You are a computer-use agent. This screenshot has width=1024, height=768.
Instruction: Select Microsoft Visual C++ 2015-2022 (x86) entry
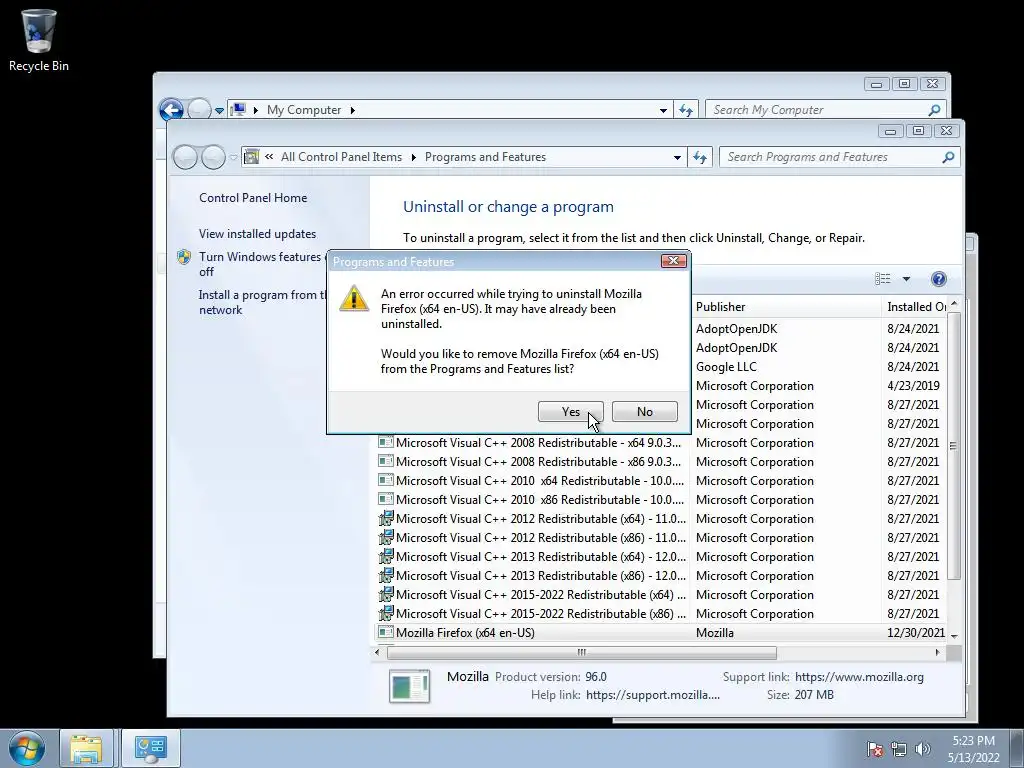pyautogui.click(x=662, y=613)
